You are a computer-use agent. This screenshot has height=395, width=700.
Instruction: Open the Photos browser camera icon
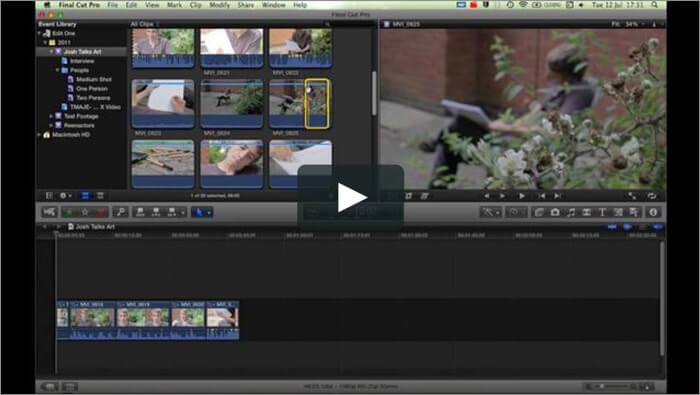(x=555, y=212)
